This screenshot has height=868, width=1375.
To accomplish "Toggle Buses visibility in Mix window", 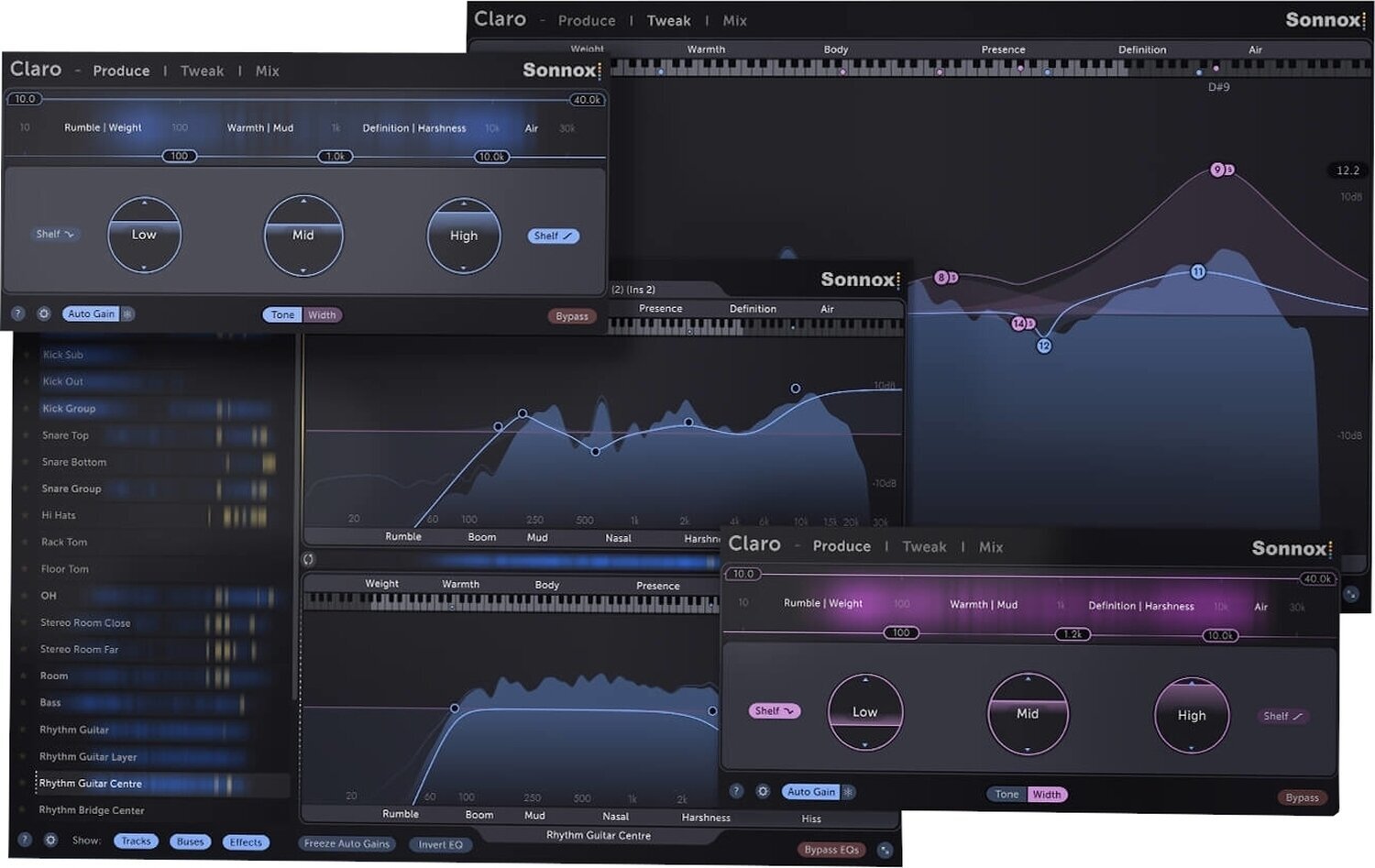I will [190, 841].
